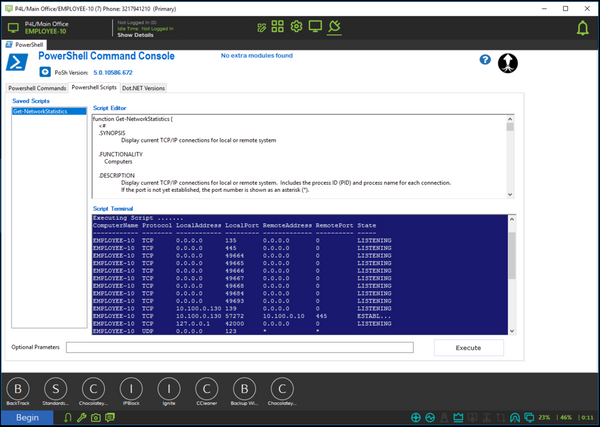Click the underlined plug icon in header
Screen dimensions: 600x427
click(x=334, y=27)
